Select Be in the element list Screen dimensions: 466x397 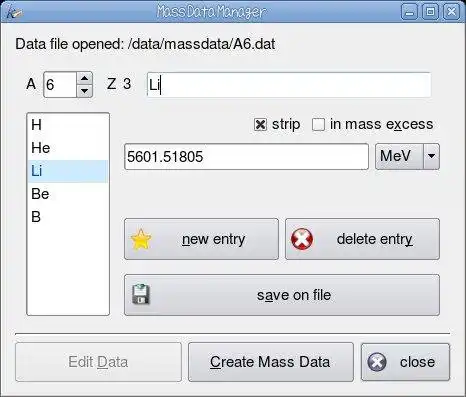pyautogui.click(x=68, y=194)
